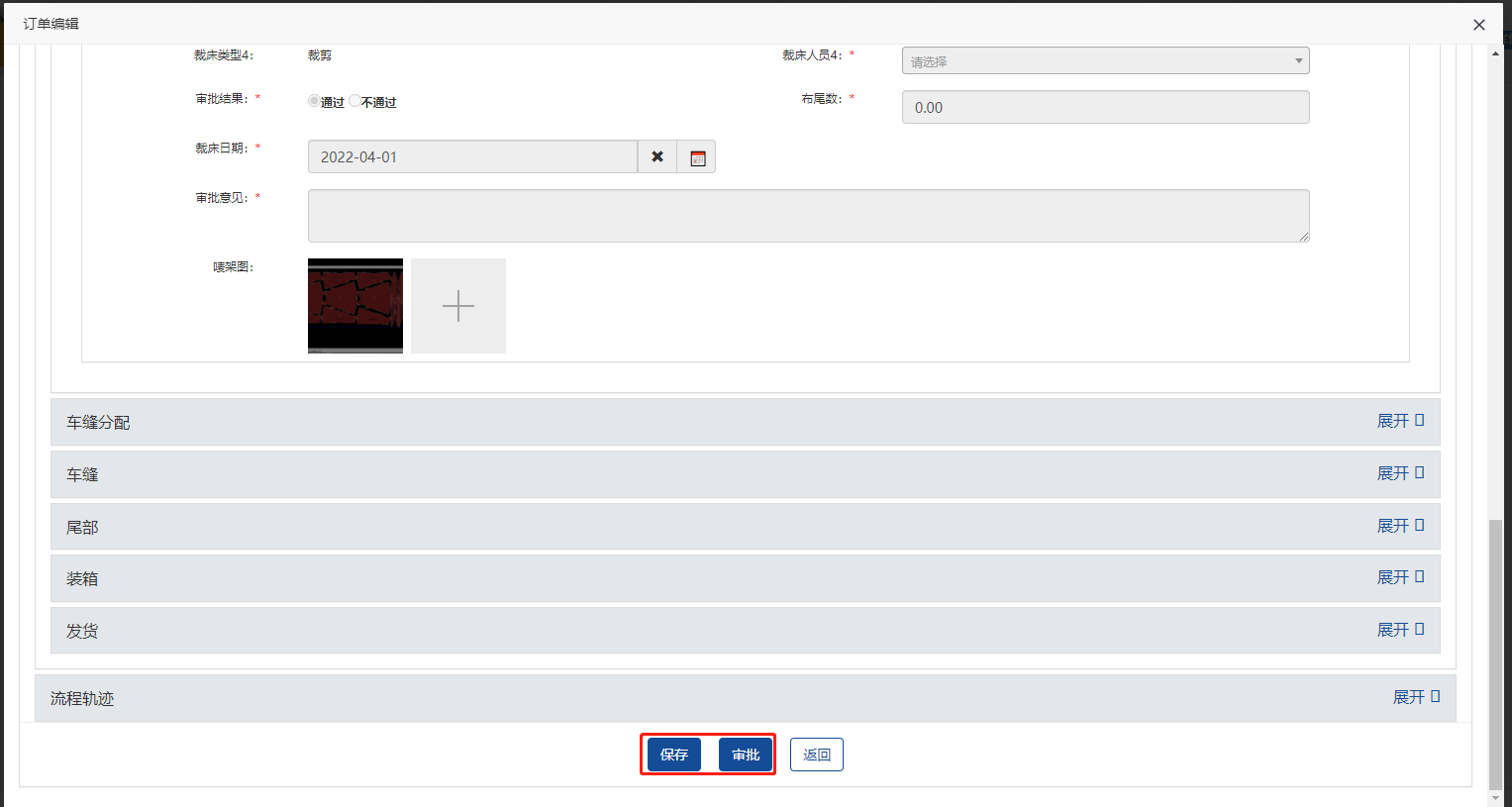Click the 保存 button
The height and width of the screenshot is (807, 1512).
[674, 755]
